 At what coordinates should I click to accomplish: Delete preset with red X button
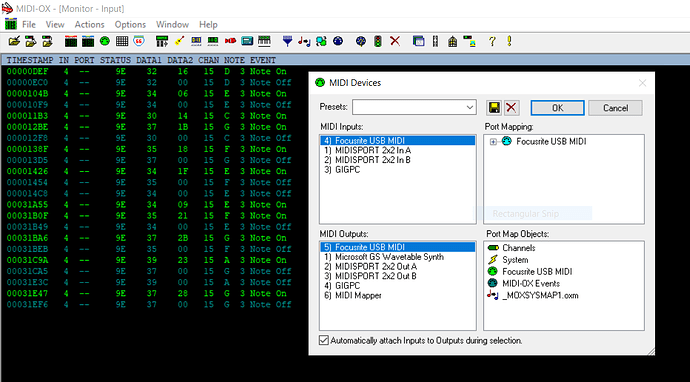click(x=511, y=108)
